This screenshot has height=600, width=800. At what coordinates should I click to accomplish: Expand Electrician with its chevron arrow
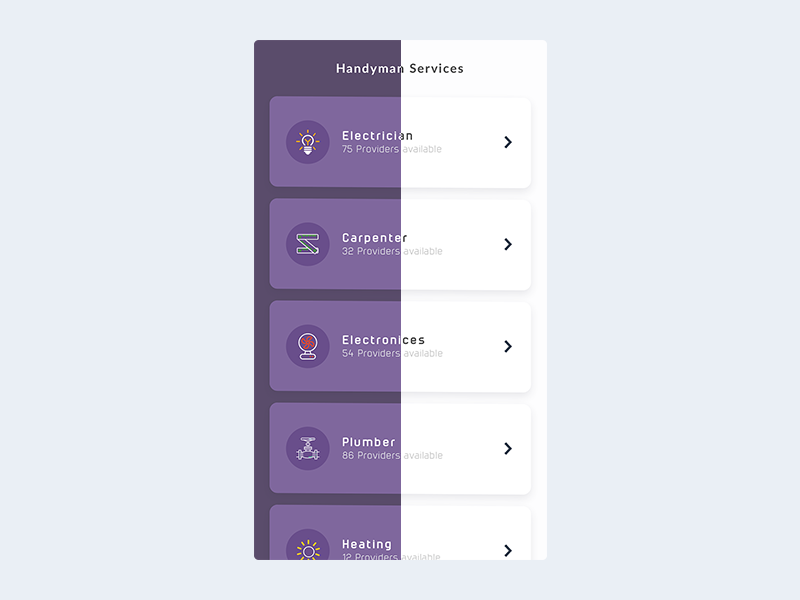508,142
